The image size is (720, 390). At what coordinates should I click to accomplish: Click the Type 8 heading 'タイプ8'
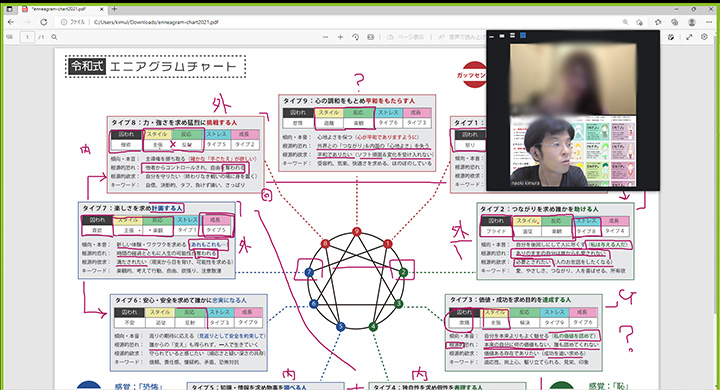click(124, 123)
